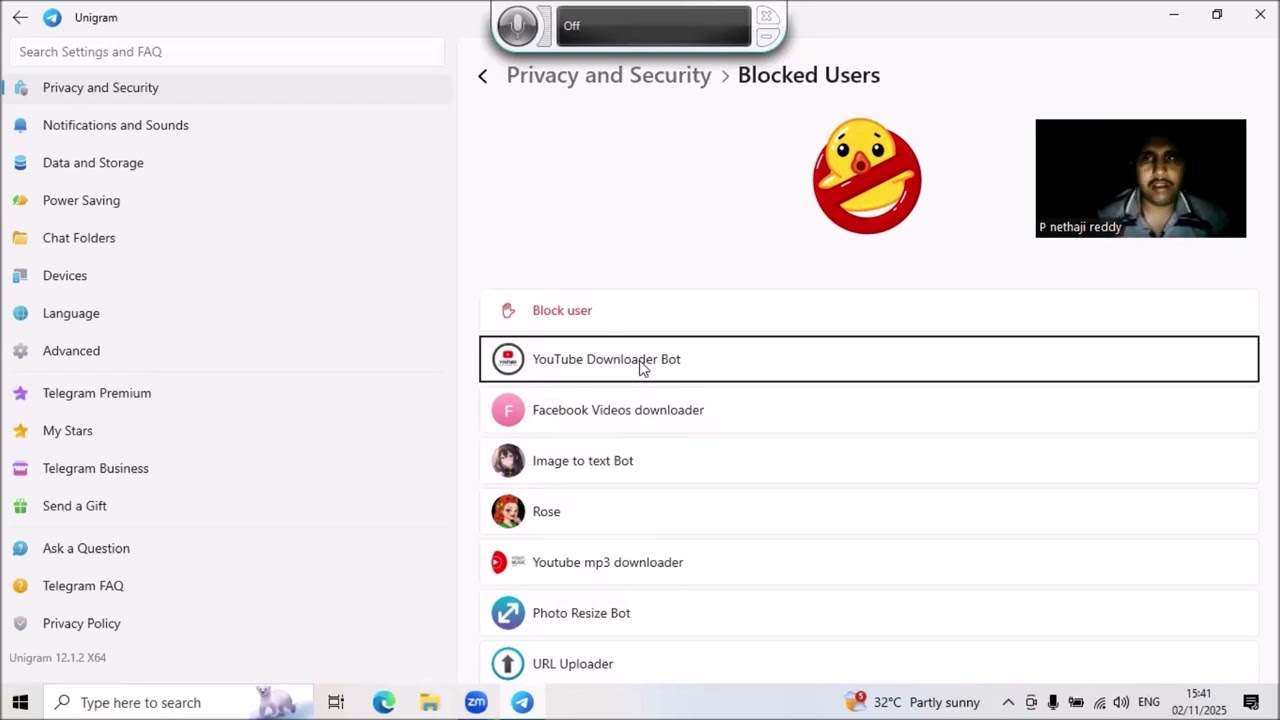This screenshot has width=1280, height=720.
Task: Select the URL Uploader blocked entry
Action: (869, 664)
